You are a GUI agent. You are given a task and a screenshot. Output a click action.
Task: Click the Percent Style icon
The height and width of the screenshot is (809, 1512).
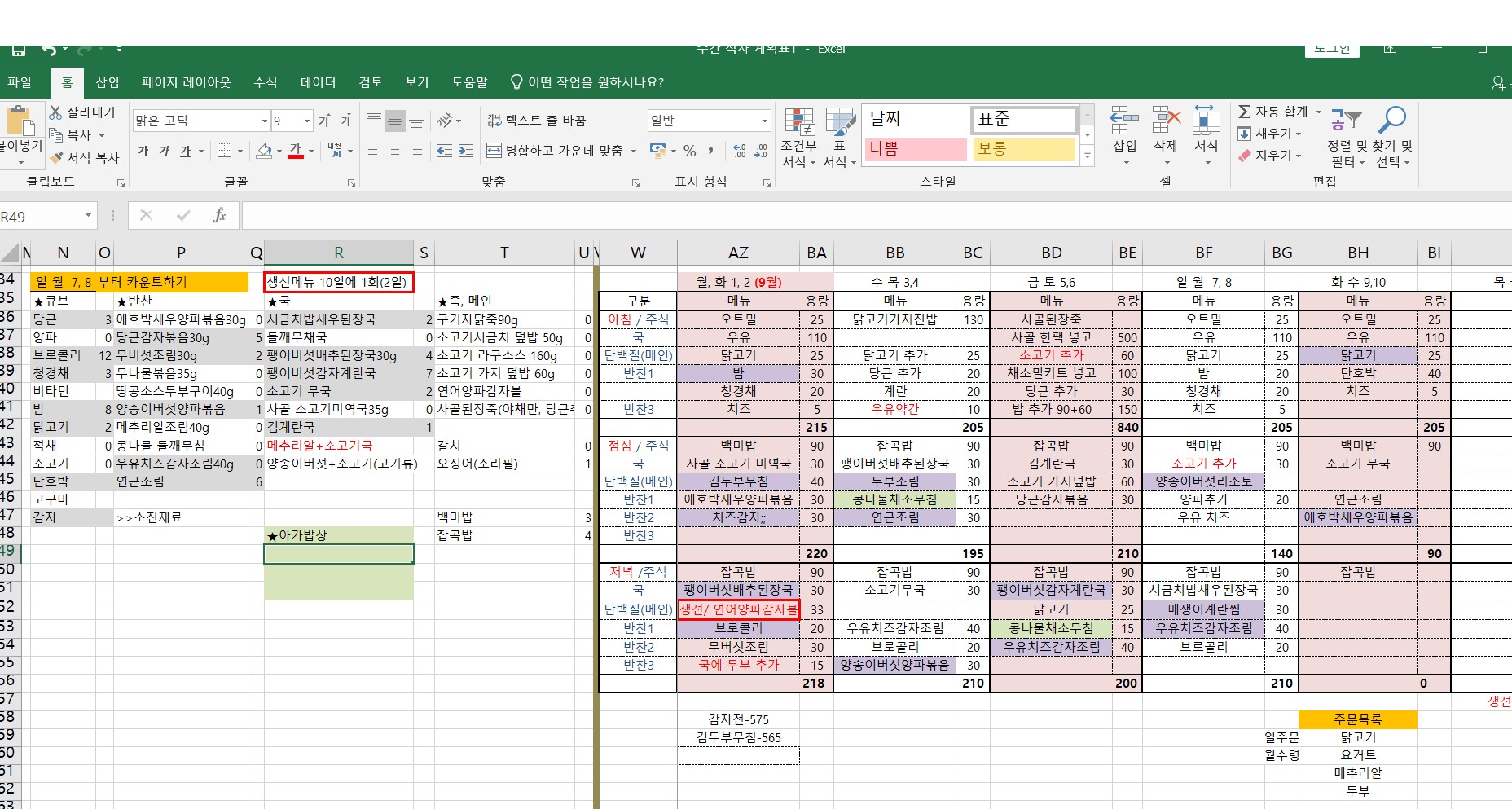(690, 152)
